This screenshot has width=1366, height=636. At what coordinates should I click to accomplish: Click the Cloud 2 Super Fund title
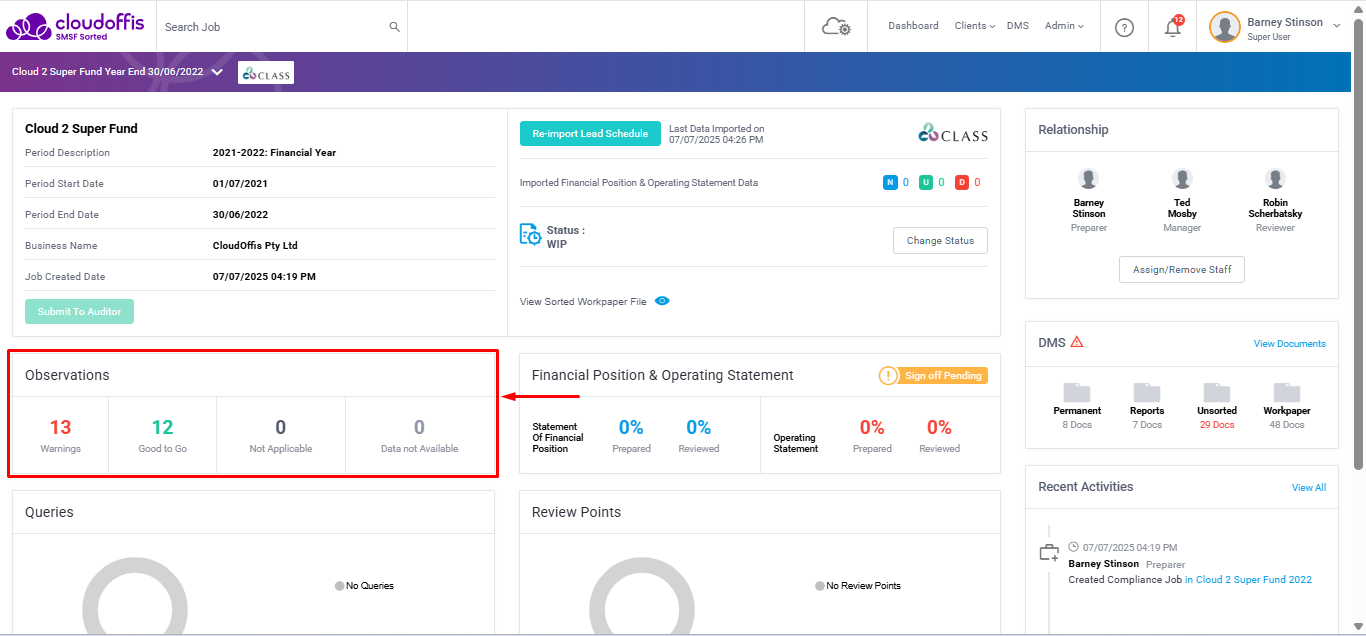coord(81,129)
